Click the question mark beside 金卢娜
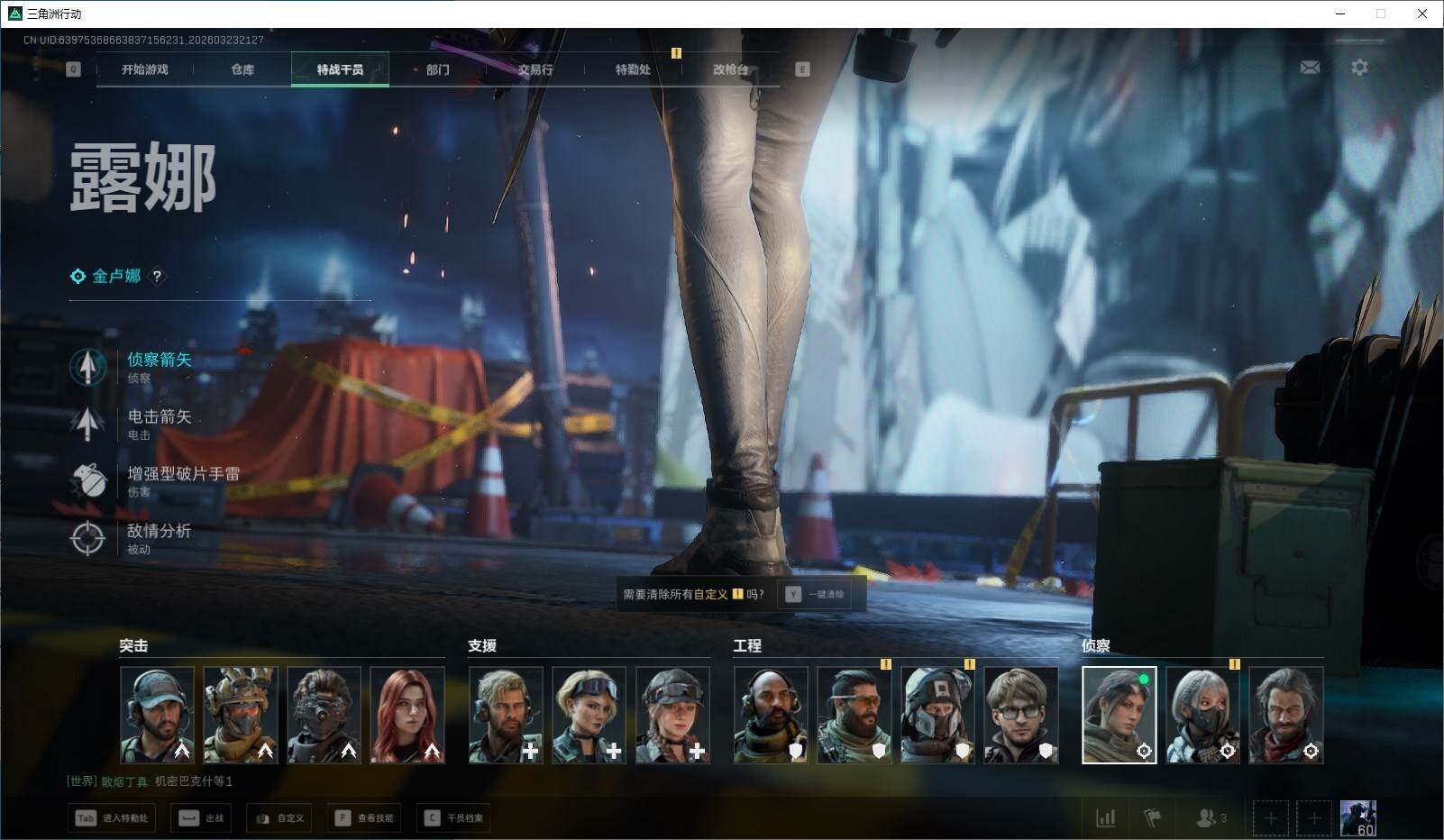This screenshot has width=1444, height=840. (157, 277)
